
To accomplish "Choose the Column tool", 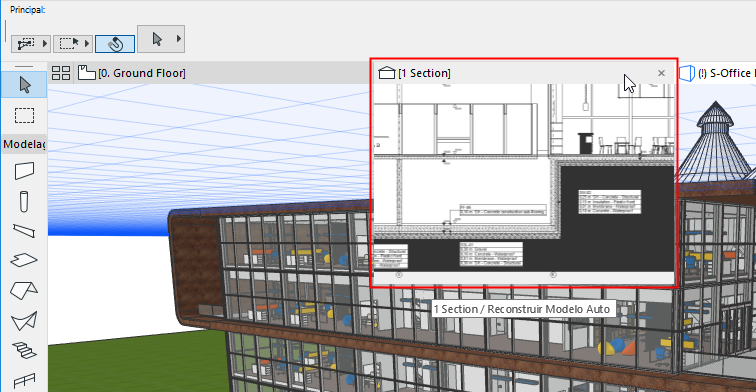I will 24,202.
